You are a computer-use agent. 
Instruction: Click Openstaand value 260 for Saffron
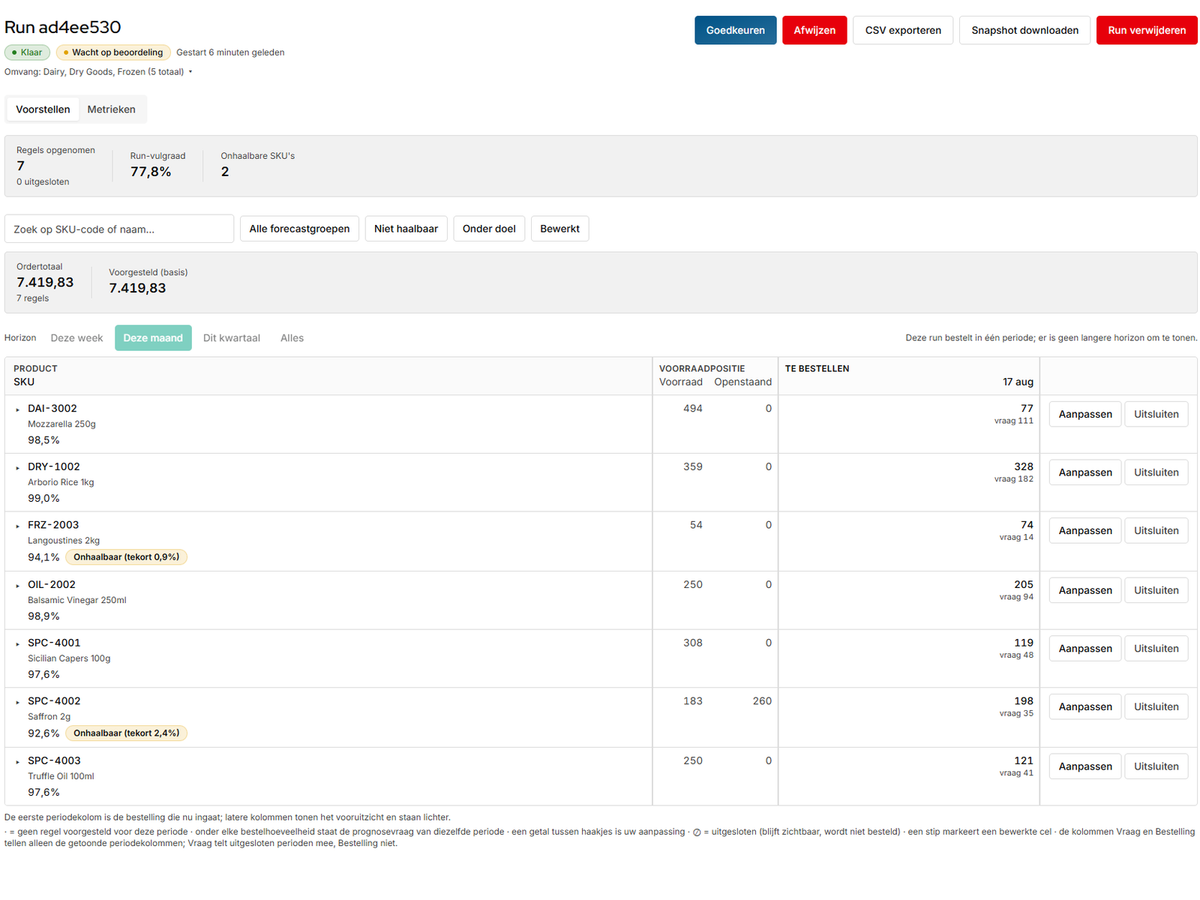762,701
